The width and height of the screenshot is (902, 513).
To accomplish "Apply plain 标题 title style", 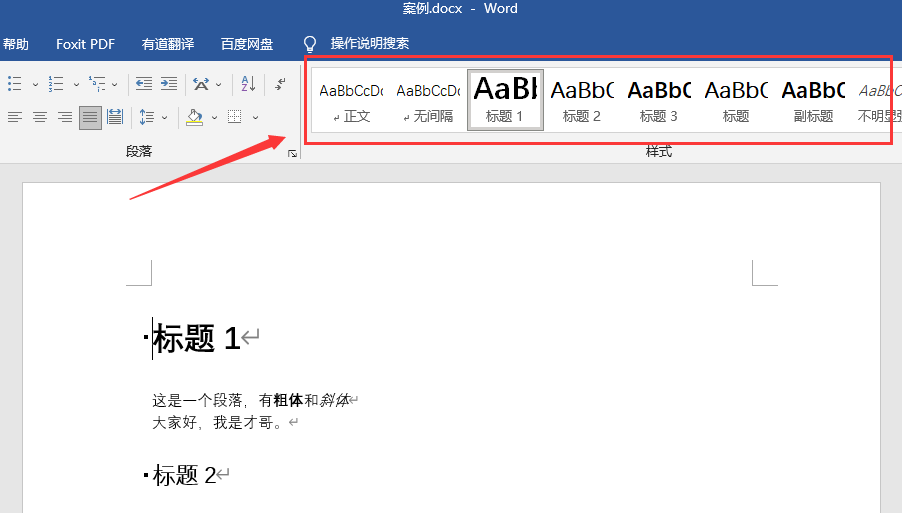I will (736, 101).
